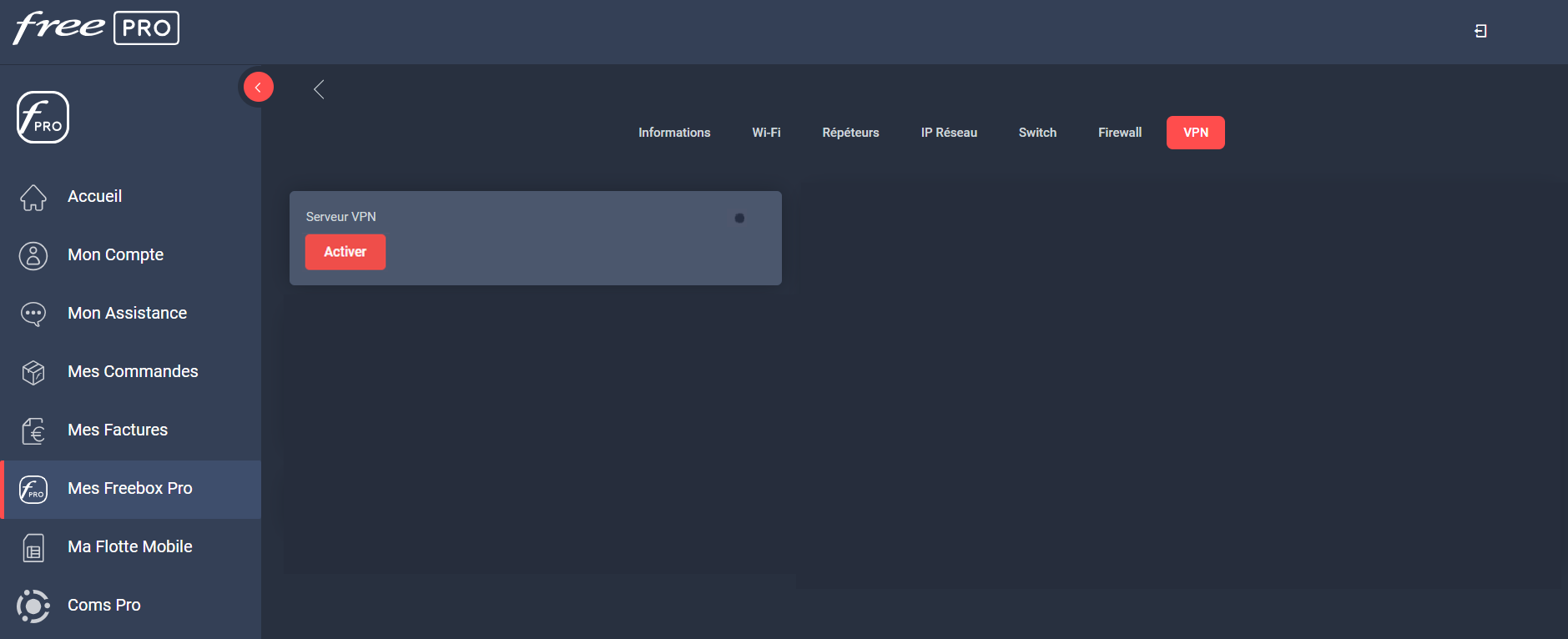The height and width of the screenshot is (639, 1568).
Task: Switch to the Informations tab
Action: coord(674,133)
